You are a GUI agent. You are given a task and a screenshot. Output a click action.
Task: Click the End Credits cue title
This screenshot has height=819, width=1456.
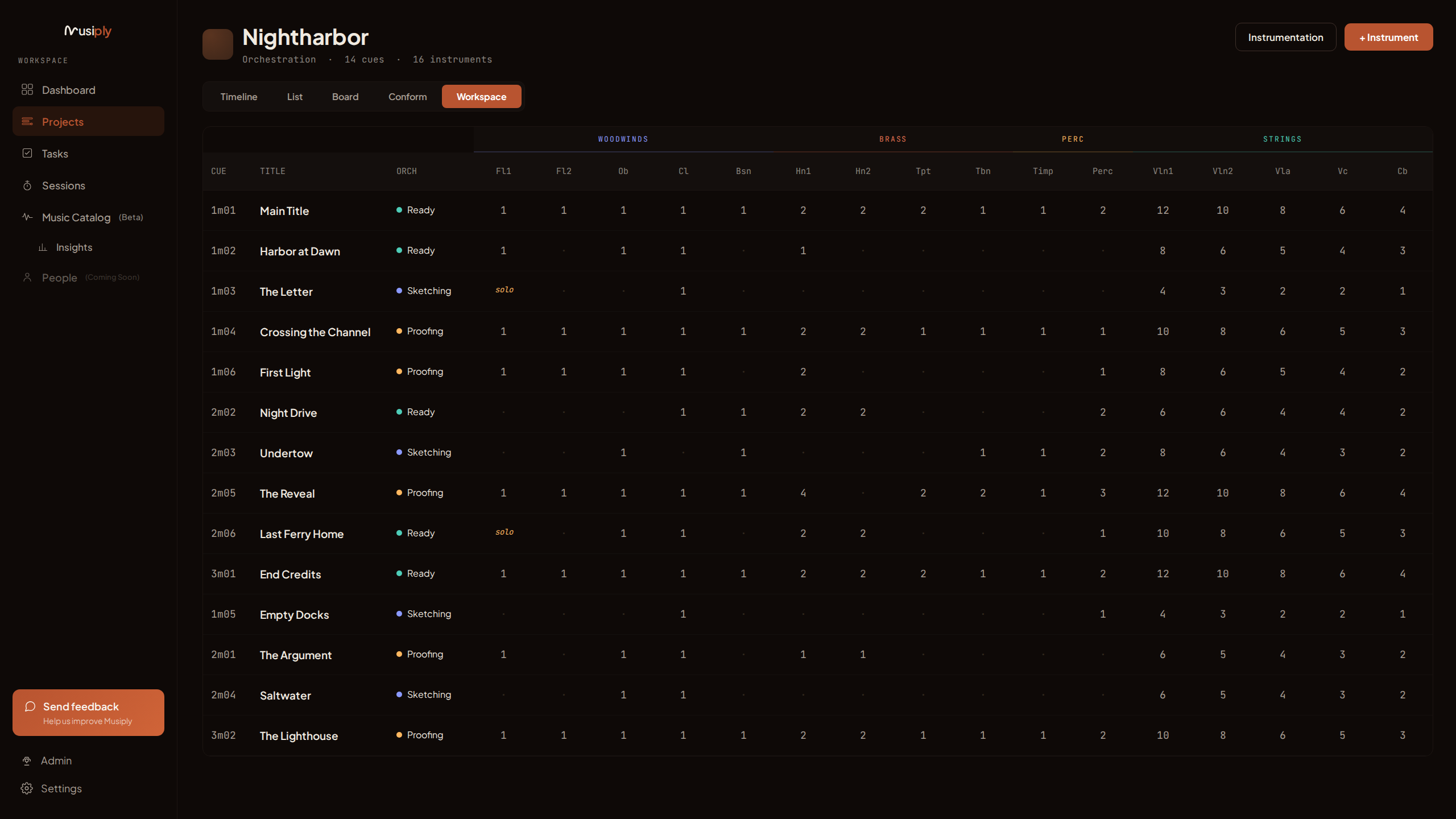tap(290, 574)
